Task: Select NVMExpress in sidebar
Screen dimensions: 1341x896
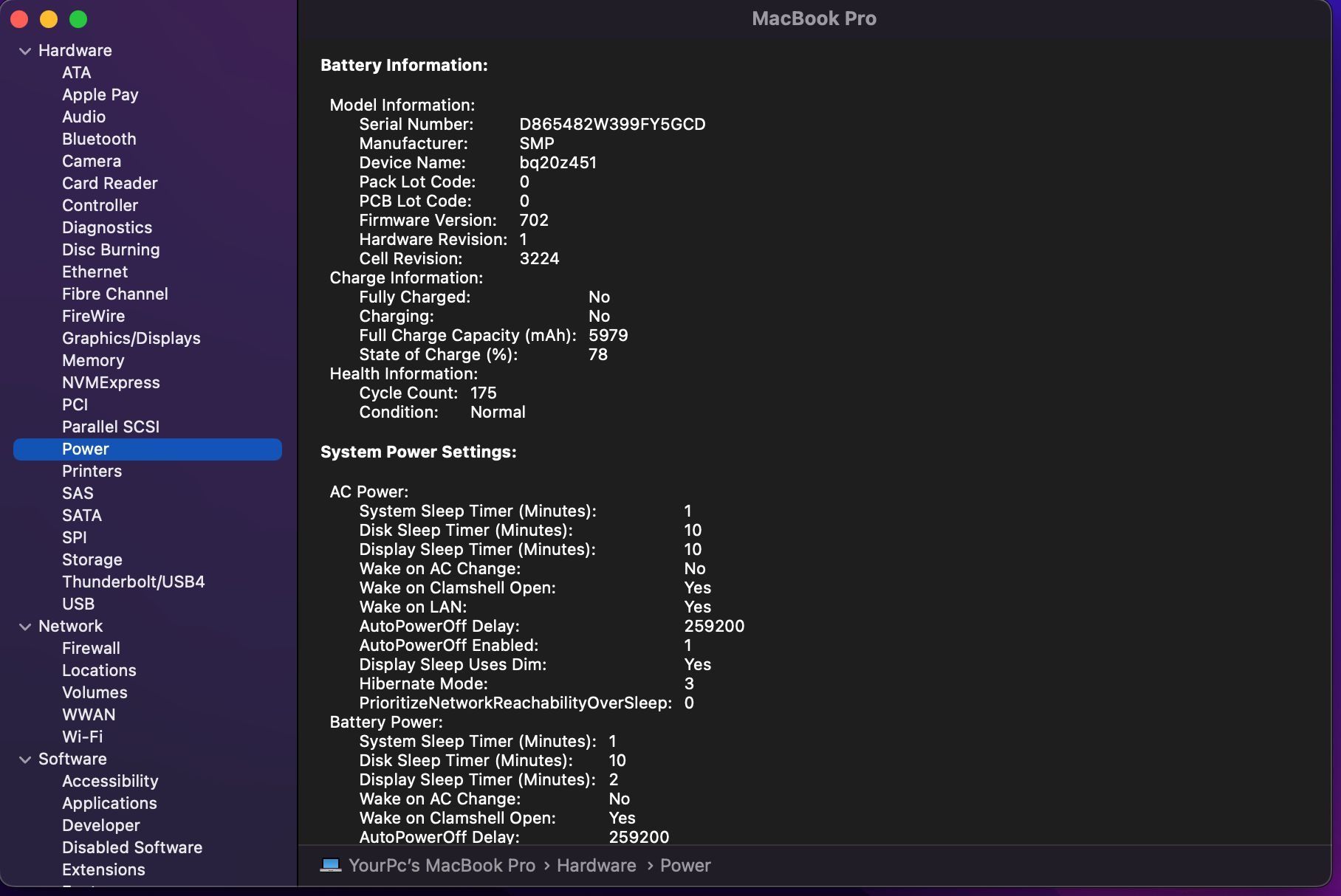Action: point(111,382)
